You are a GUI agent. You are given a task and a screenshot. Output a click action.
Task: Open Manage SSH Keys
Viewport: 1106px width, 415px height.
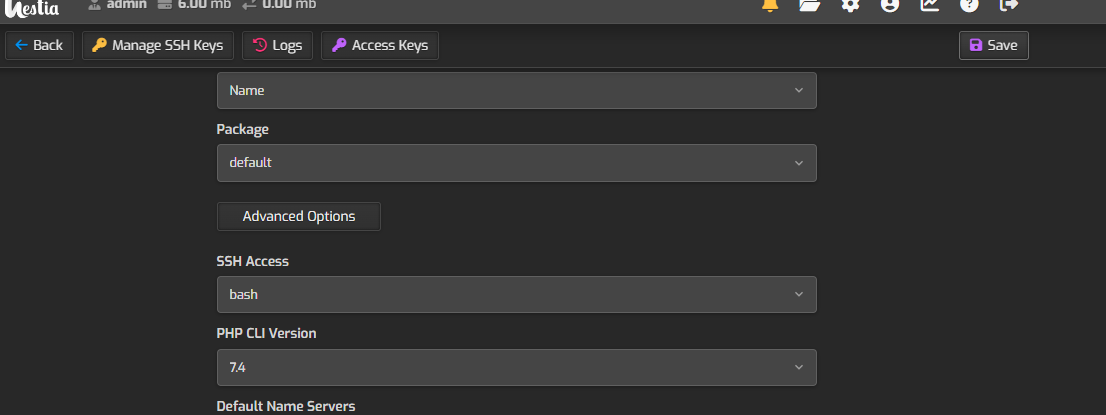[x=158, y=45]
